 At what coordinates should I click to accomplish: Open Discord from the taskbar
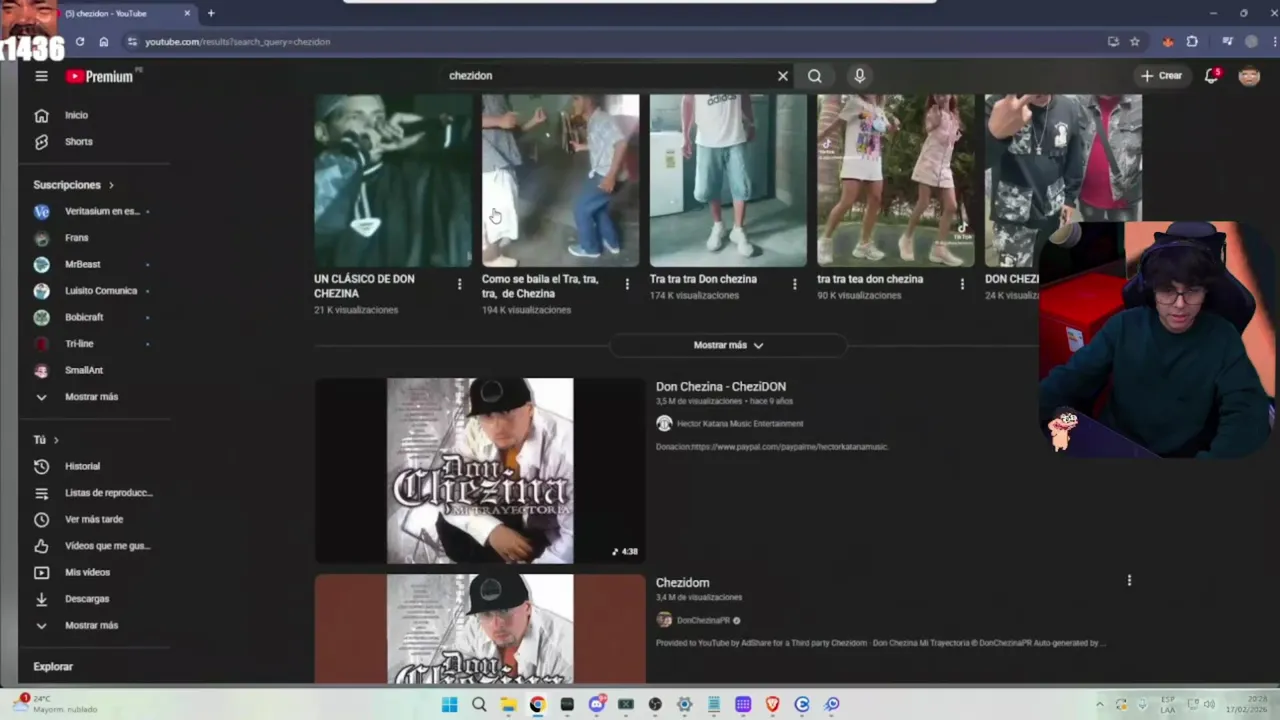597,705
